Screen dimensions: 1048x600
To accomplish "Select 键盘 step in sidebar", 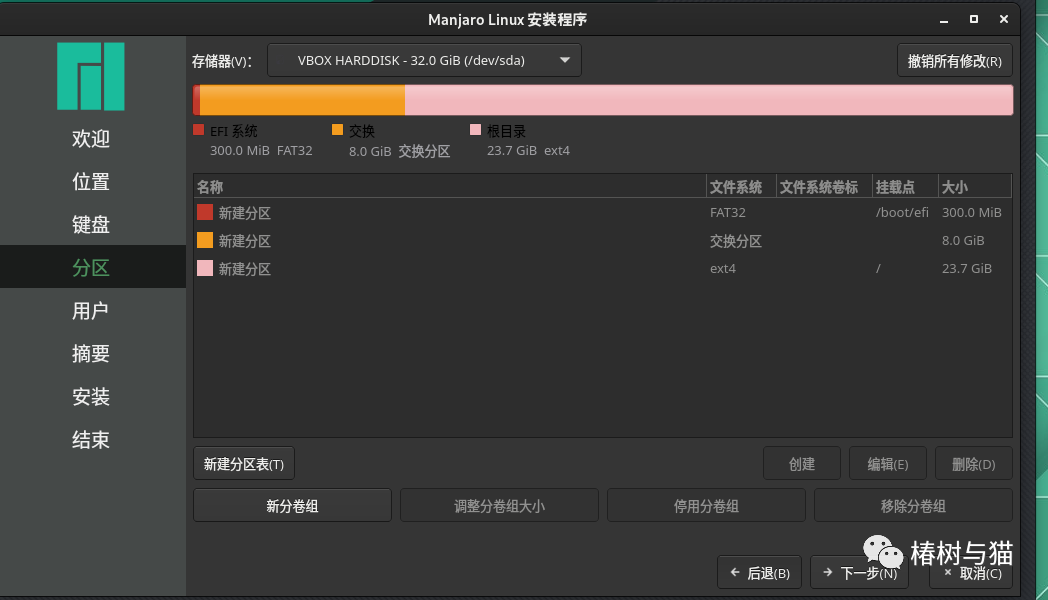I will [93, 224].
